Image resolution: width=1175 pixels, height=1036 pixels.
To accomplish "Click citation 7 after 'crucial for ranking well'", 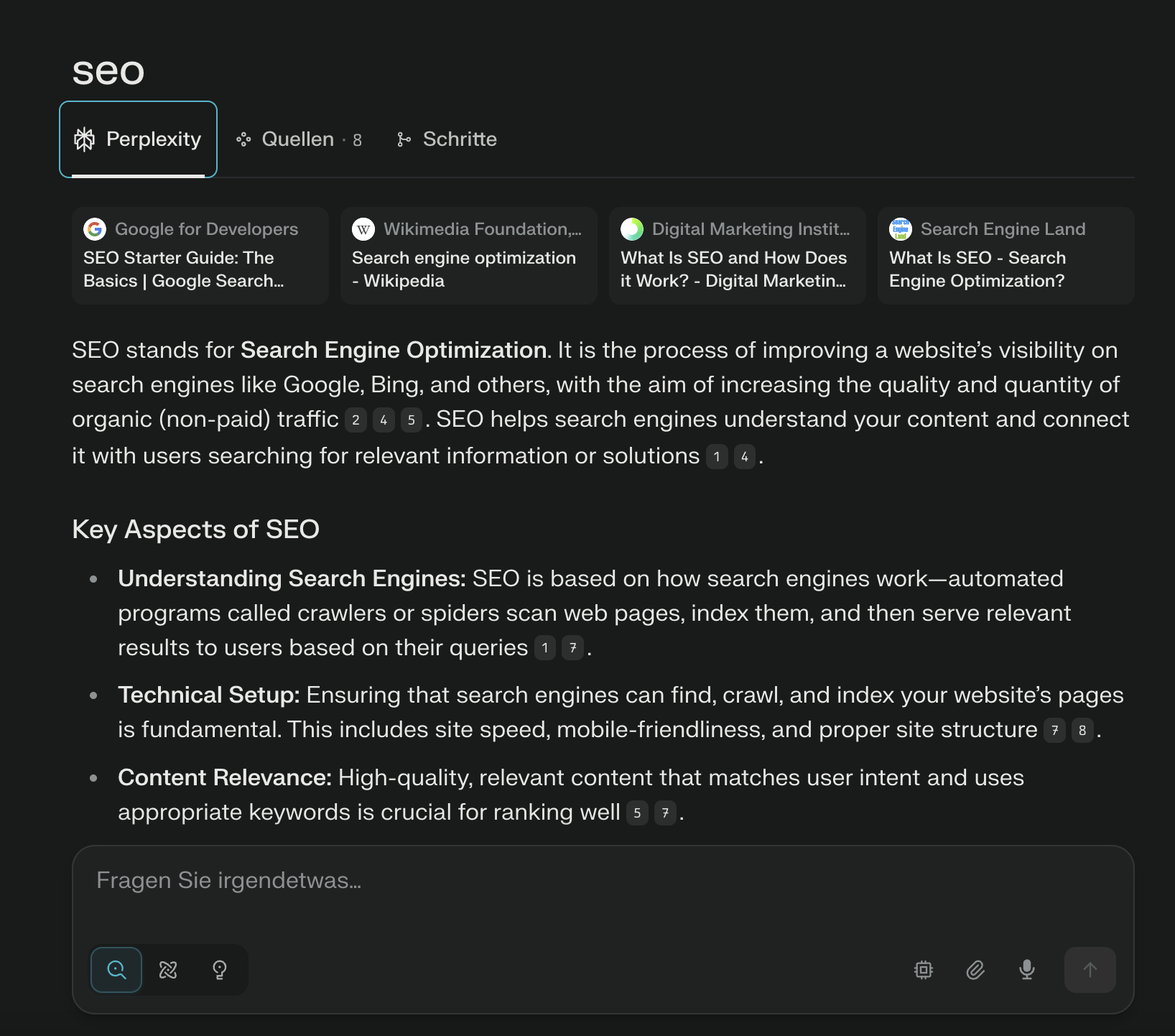I will [665, 813].
